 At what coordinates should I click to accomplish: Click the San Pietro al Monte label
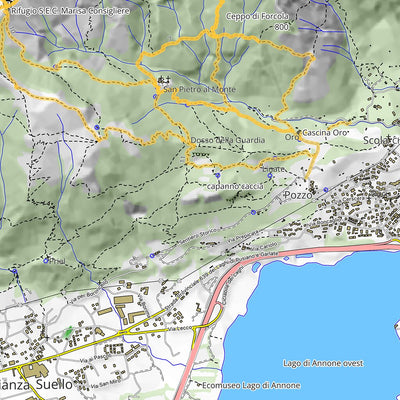click(x=200, y=89)
